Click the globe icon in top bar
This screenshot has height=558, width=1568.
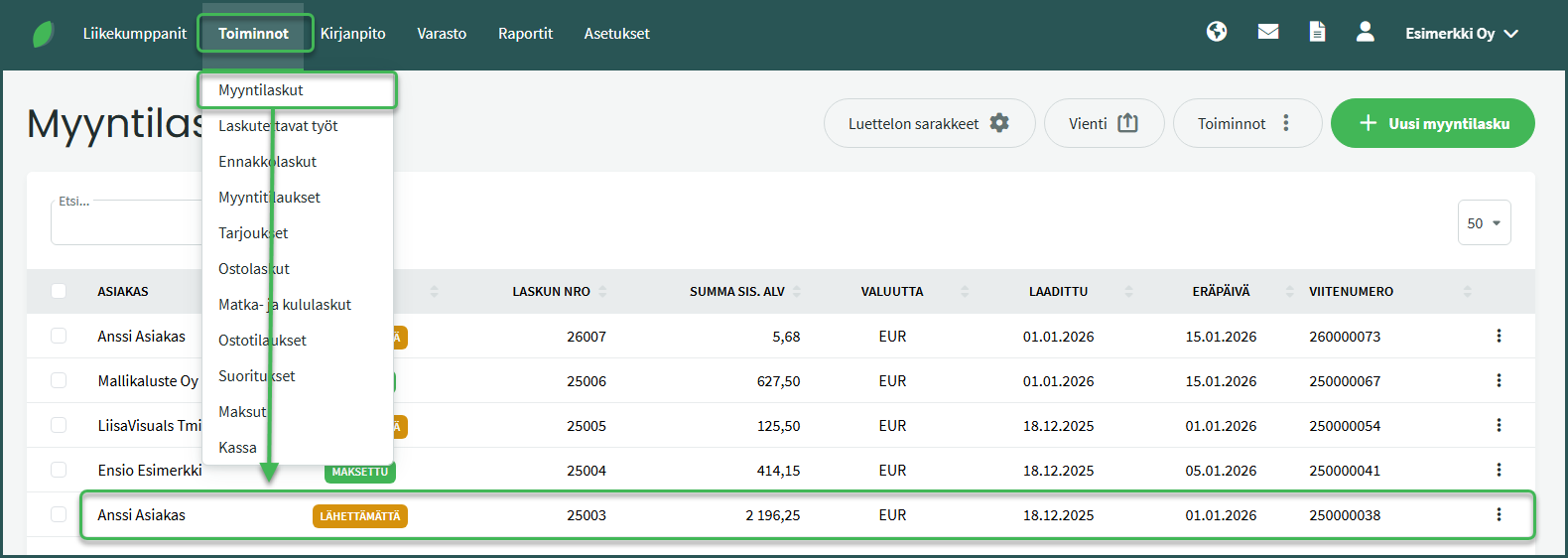pos(1216,32)
